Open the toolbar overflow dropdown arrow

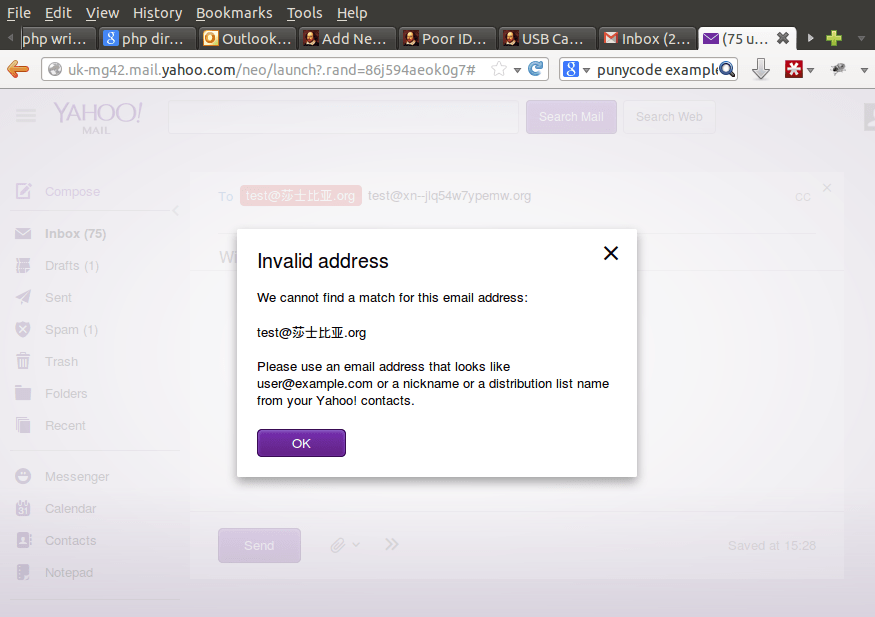point(864,70)
